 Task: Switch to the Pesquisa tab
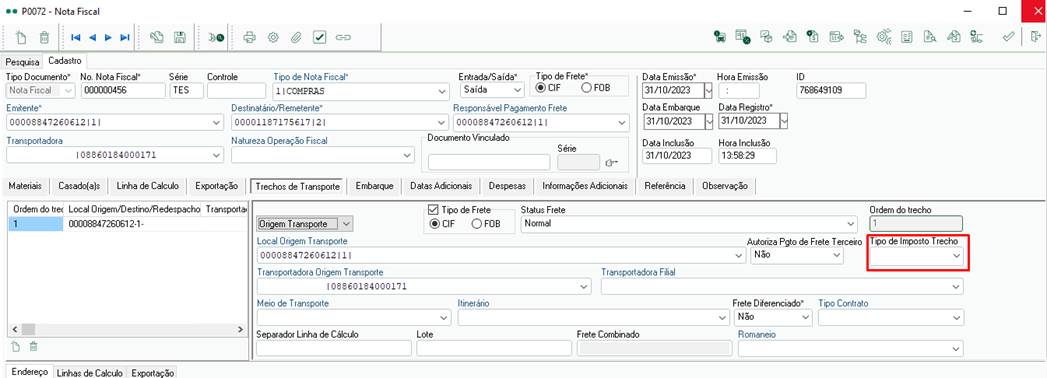point(23,61)
